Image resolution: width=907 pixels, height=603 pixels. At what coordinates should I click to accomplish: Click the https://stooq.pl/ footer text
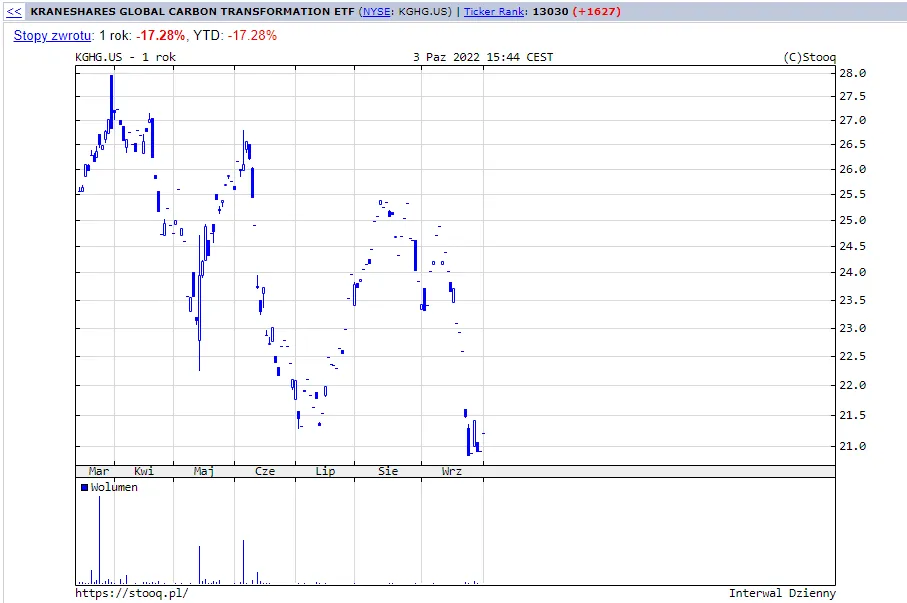pyautogui.click(x=132, y=593)
